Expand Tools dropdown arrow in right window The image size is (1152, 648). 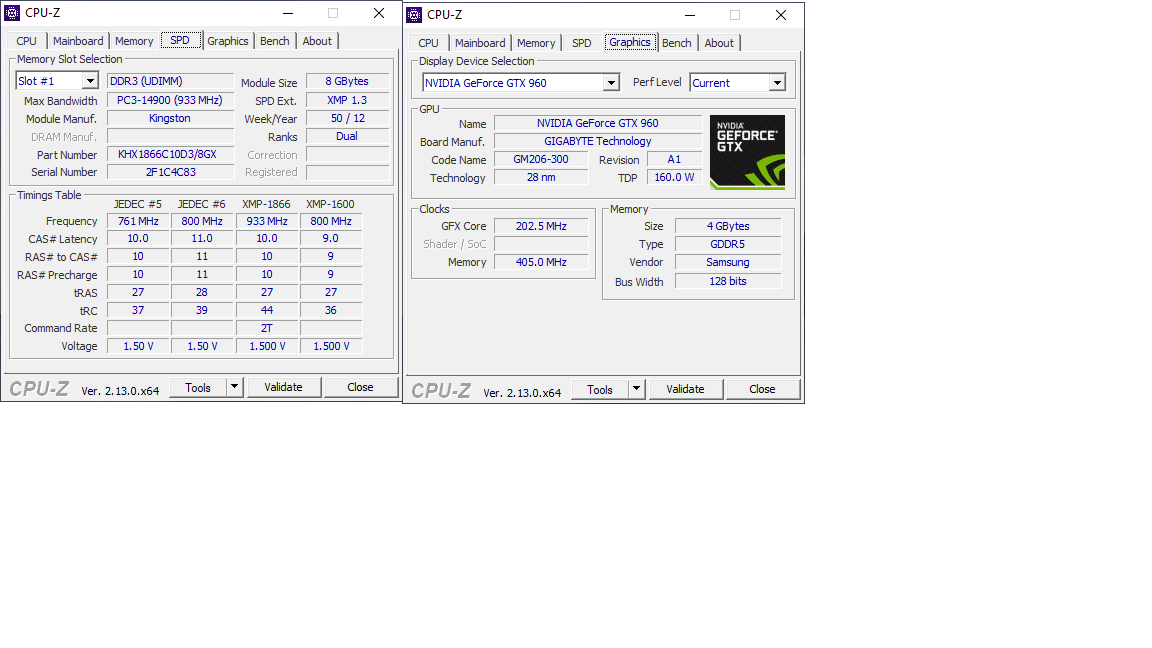[x=636, y=389]
